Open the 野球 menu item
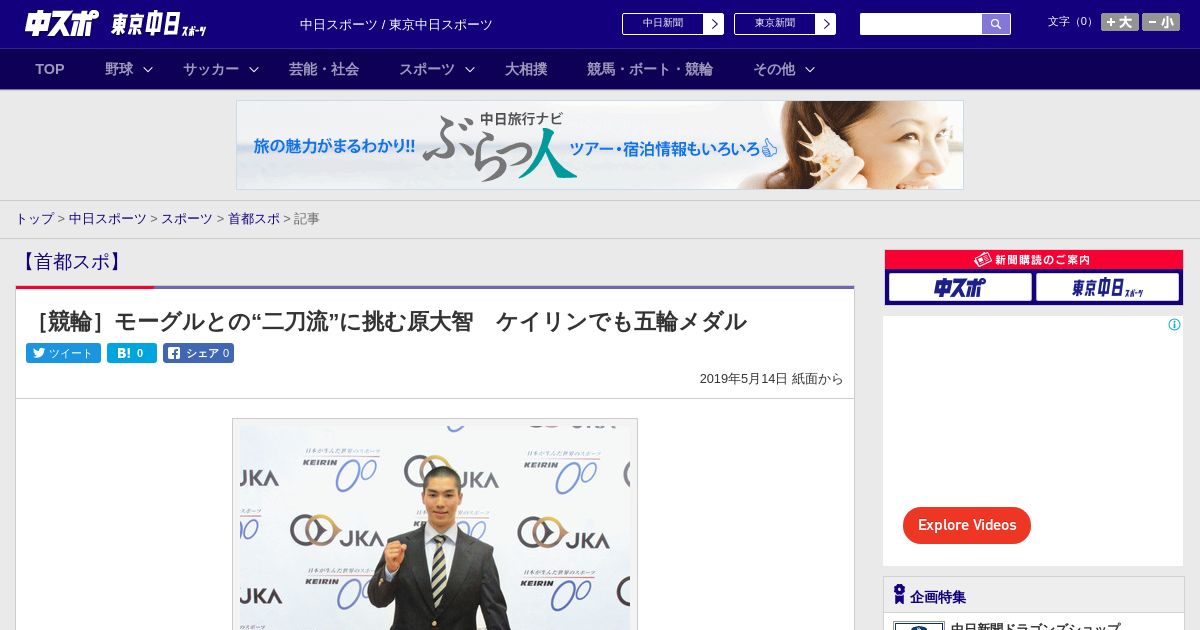This screenshot has width=1200, height=630. [119, 69]
